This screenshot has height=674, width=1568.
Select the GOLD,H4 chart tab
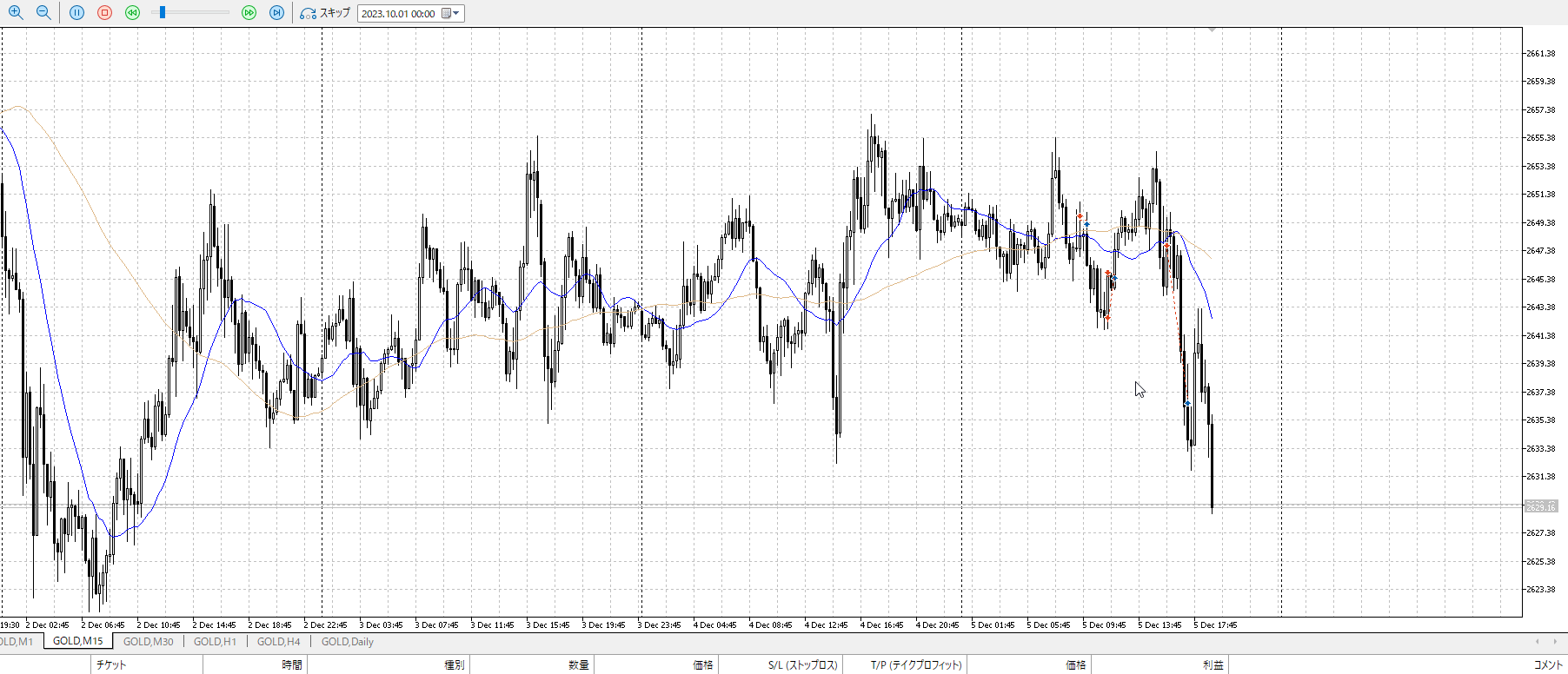click(x=278, y=642)
